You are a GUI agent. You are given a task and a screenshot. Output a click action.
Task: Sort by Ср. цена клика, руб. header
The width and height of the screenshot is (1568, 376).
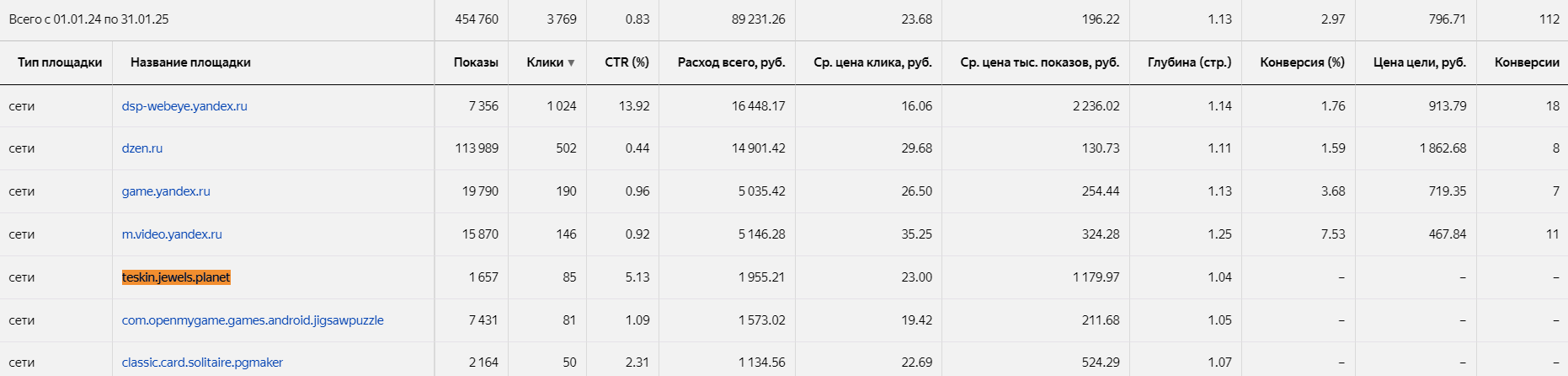872,62
